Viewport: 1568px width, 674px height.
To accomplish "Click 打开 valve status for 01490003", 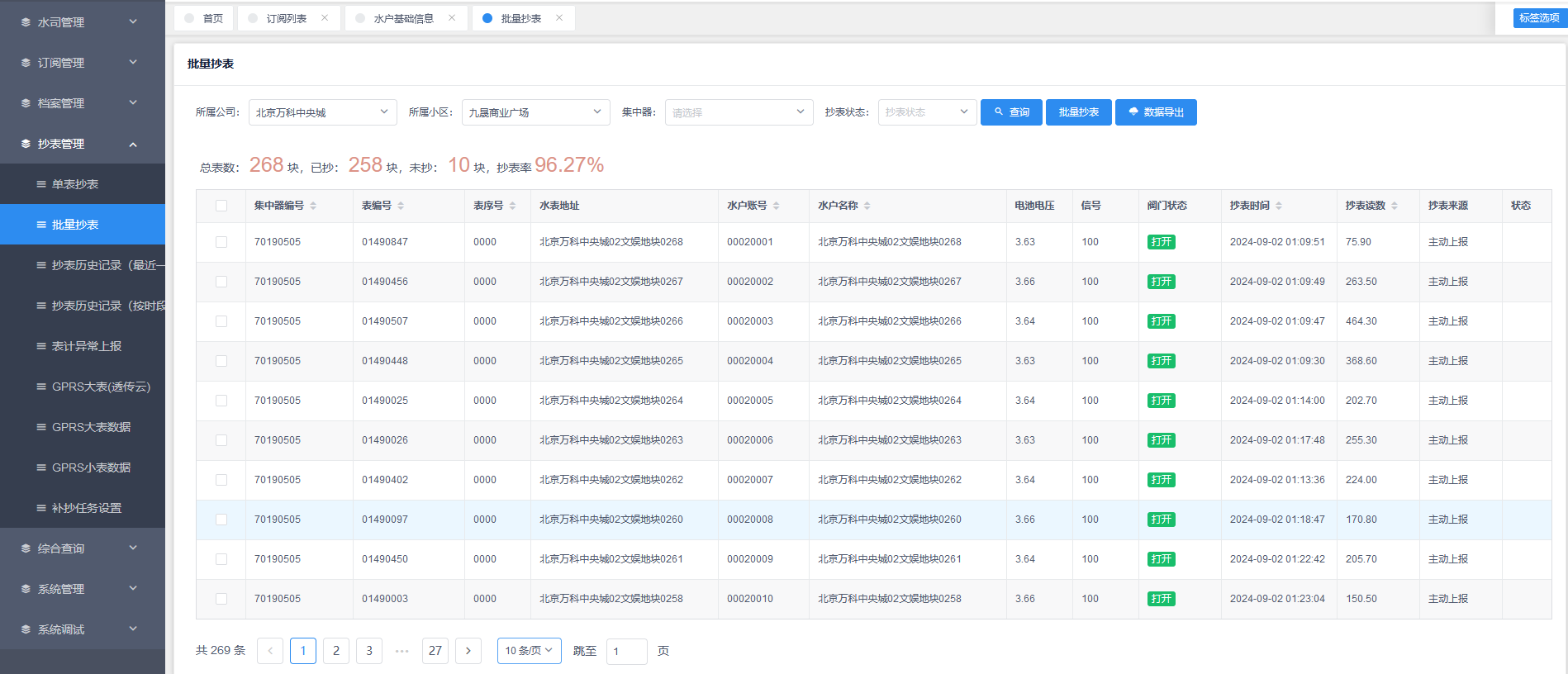I will (x=1162, y=599).
